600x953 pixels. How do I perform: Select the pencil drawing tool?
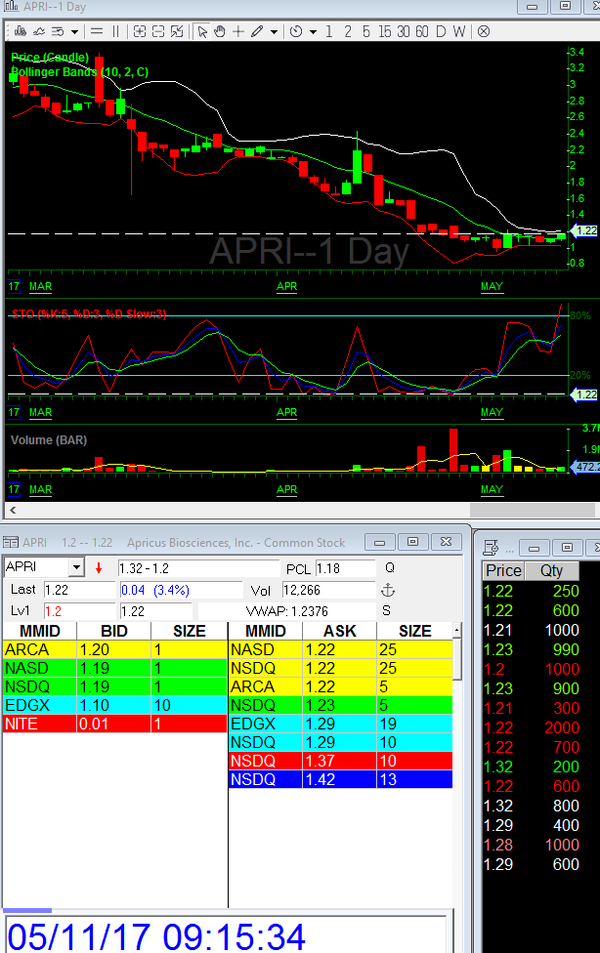point(257,31)
